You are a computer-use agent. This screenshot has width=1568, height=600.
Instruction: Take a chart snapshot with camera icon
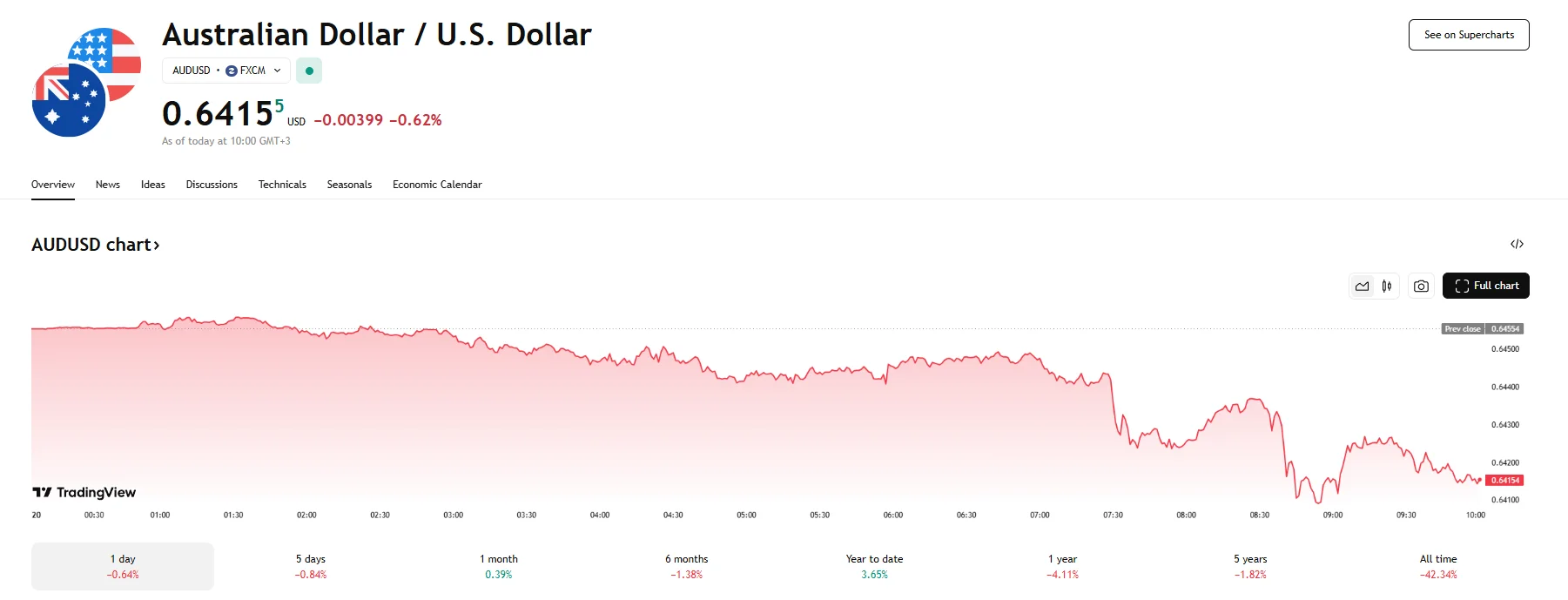point(1421,286)
